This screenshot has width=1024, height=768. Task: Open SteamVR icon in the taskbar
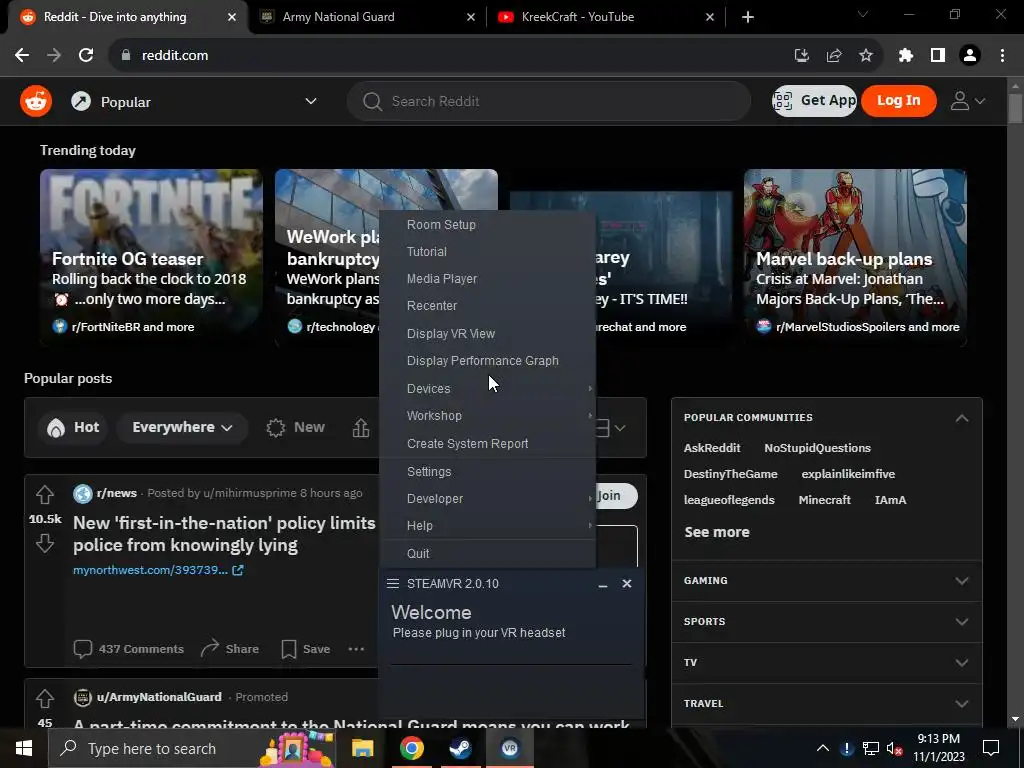click(x=509, y=748)
